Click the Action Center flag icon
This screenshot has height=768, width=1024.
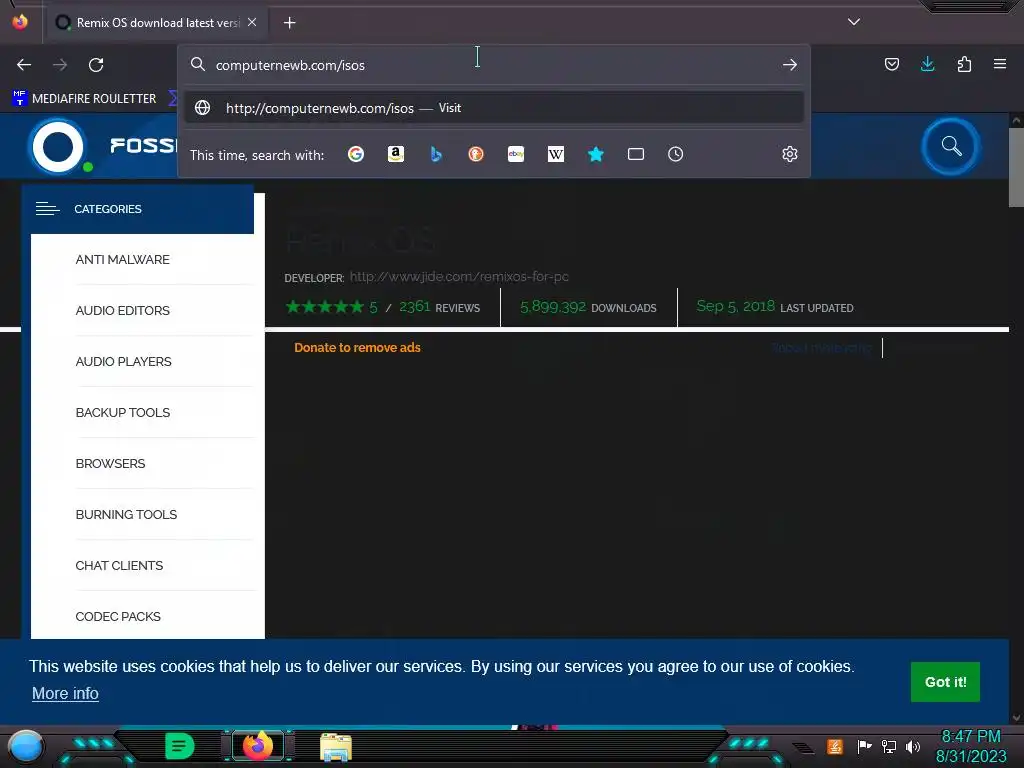tap(864, 746)
